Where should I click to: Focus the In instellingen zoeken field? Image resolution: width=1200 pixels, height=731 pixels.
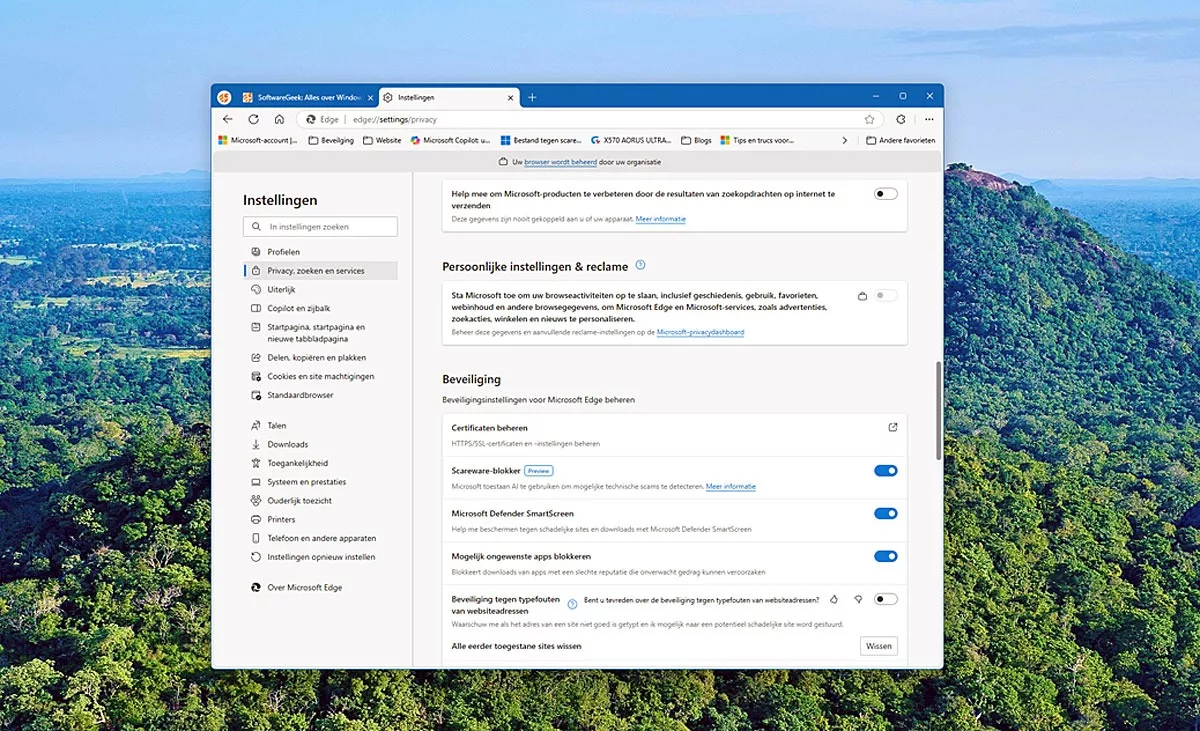pyautogui.click(x=320, y=227)
